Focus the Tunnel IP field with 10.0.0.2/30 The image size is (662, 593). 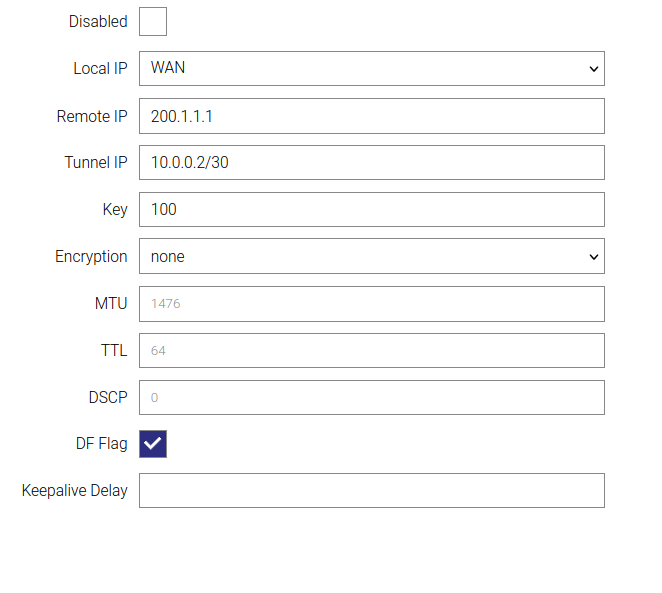(x=371, y=162)
